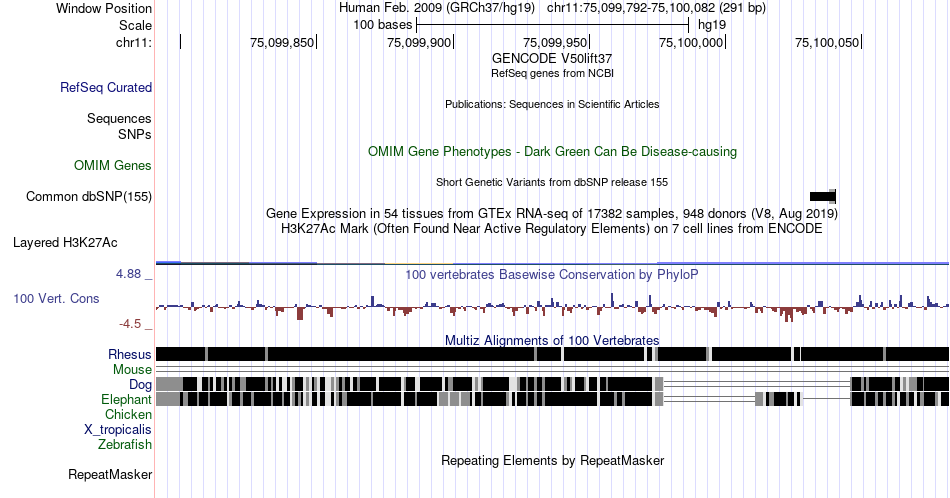The height and width of the screenshot is (498, 950).
Task: Click the Rhesus alignment black bar
Action: [552, 354]
